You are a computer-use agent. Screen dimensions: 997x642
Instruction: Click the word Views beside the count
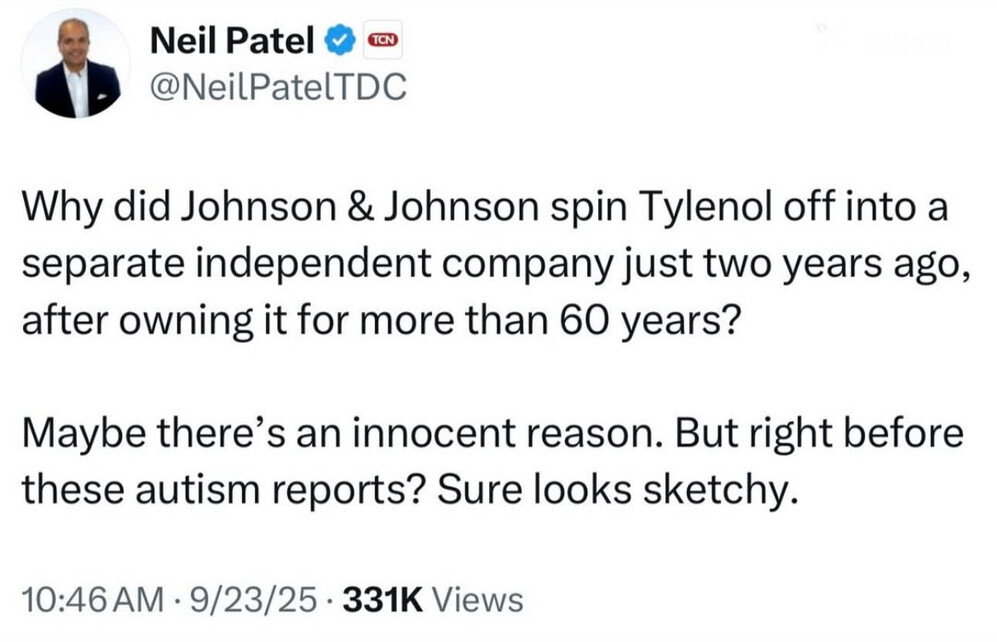coord(479,600)
